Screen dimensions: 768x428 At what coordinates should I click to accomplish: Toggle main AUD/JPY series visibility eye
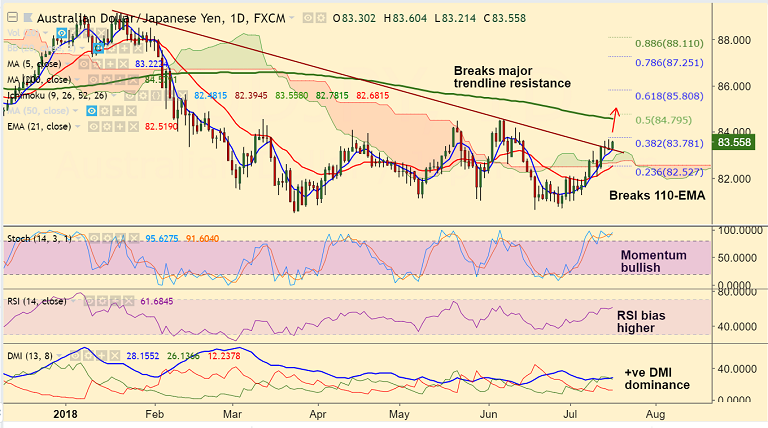[308, 19]
